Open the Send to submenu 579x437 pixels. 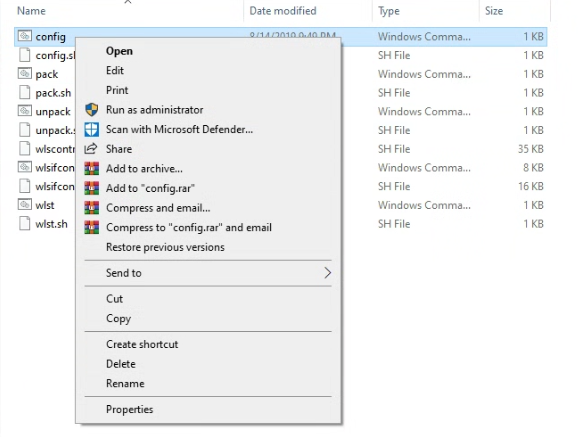point(208,273)
